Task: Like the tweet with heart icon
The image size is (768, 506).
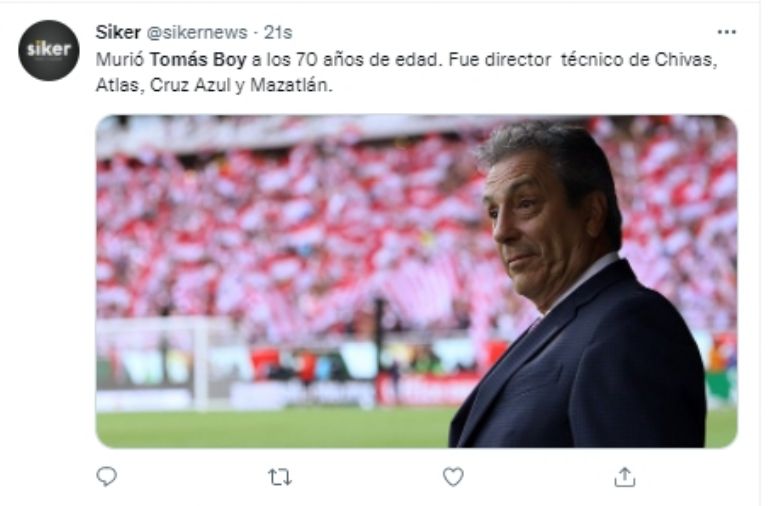Action: tap(453, 478)
